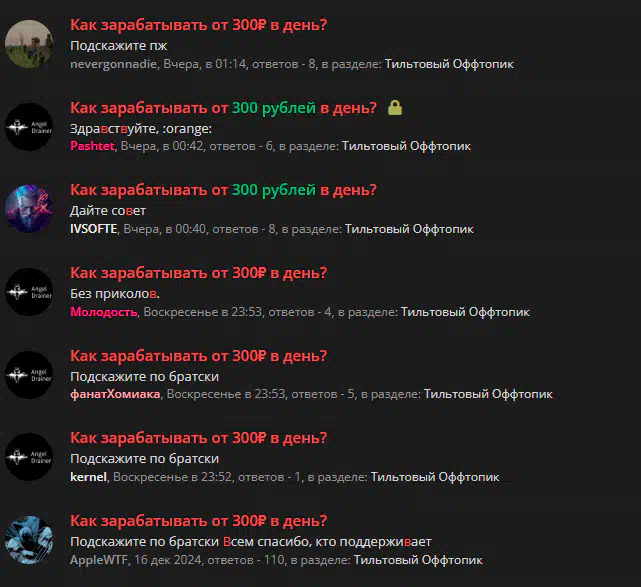Viewport: 641px width, 587px height.
Task: Open Тильтовый Оффтопик section in AppleWTF's row
Action: (418, 560)
